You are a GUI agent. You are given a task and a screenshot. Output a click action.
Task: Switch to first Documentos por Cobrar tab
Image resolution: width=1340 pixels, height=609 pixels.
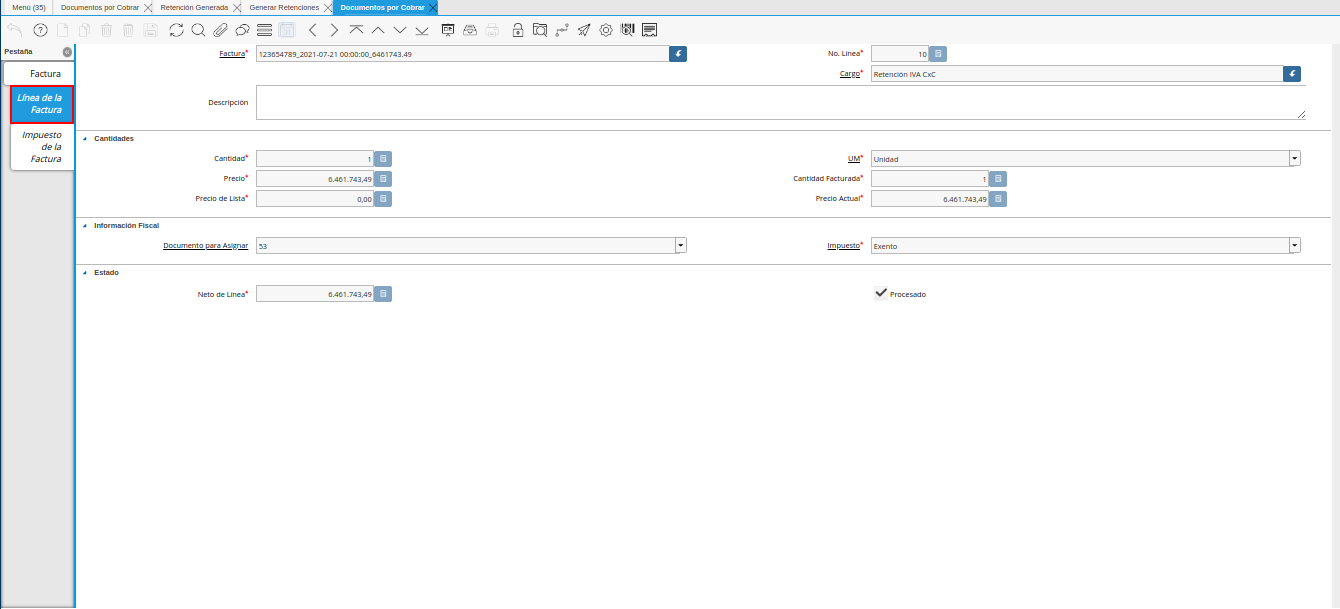(100, 7)
